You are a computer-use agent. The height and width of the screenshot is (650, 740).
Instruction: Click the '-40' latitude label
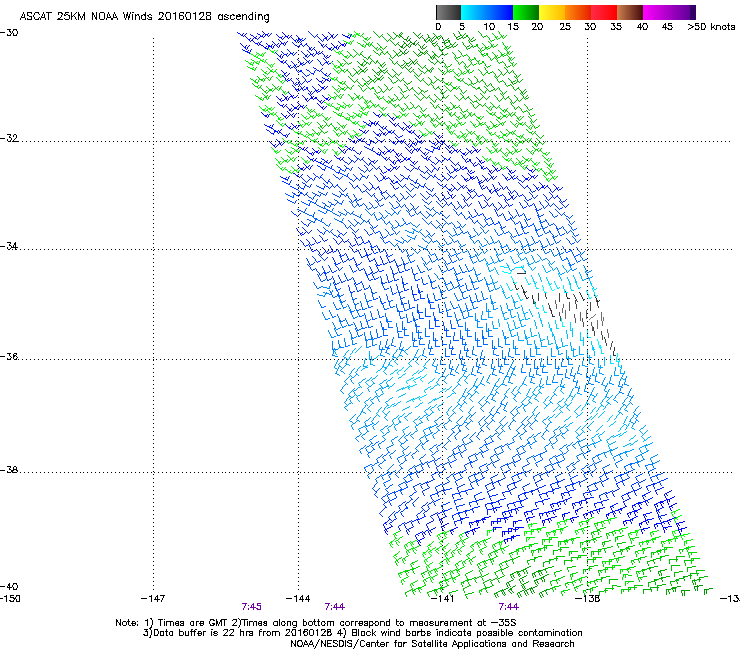(9, 586)
